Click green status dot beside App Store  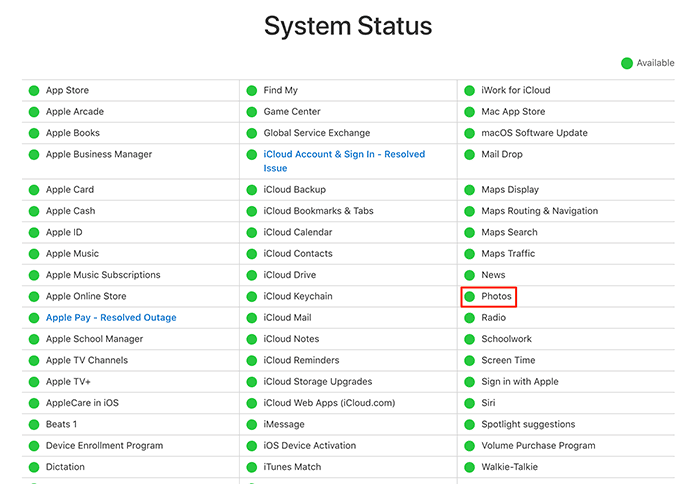point(34,91)
